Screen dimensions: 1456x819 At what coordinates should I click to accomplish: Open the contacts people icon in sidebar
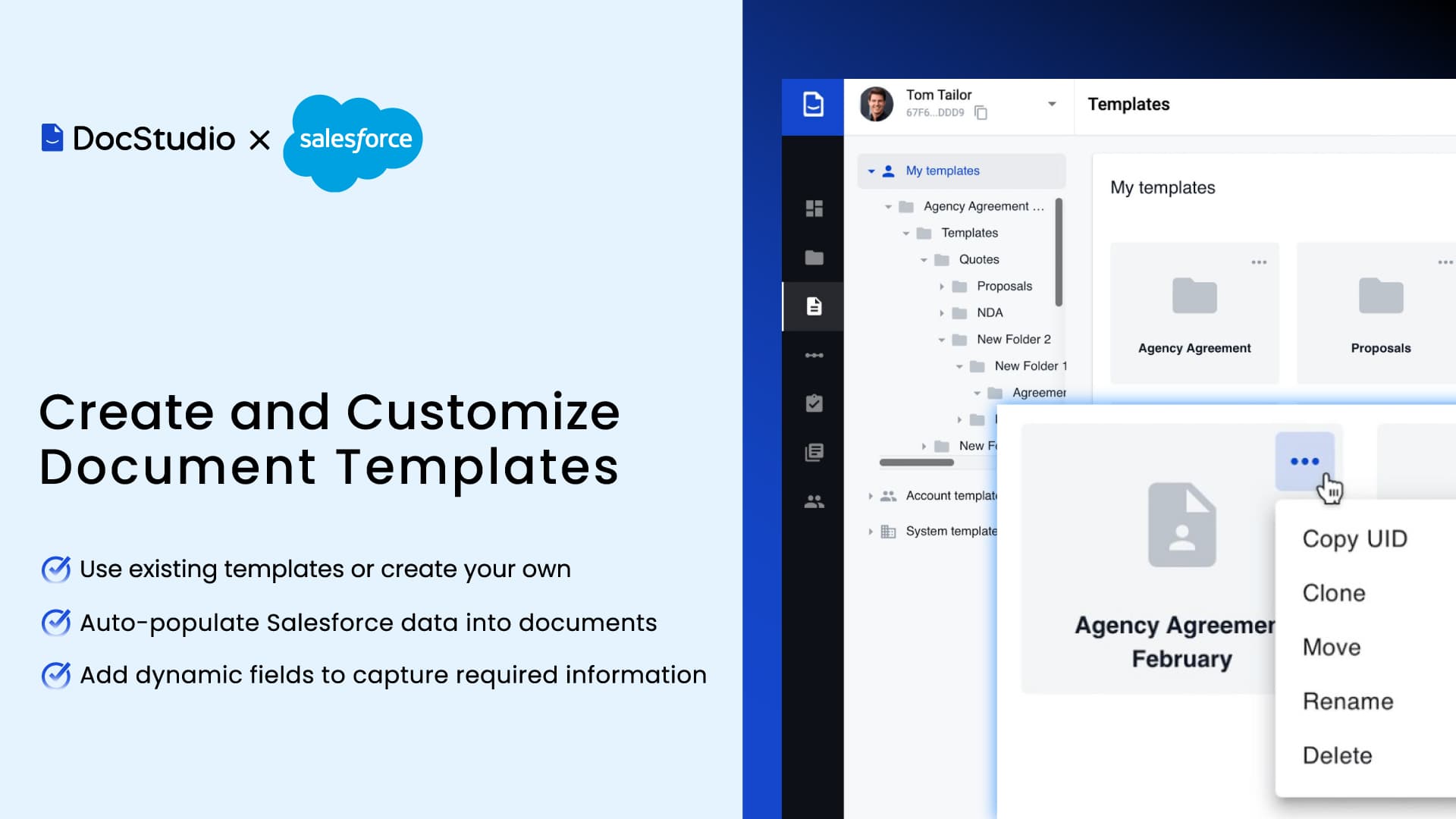tap(814, 501)
